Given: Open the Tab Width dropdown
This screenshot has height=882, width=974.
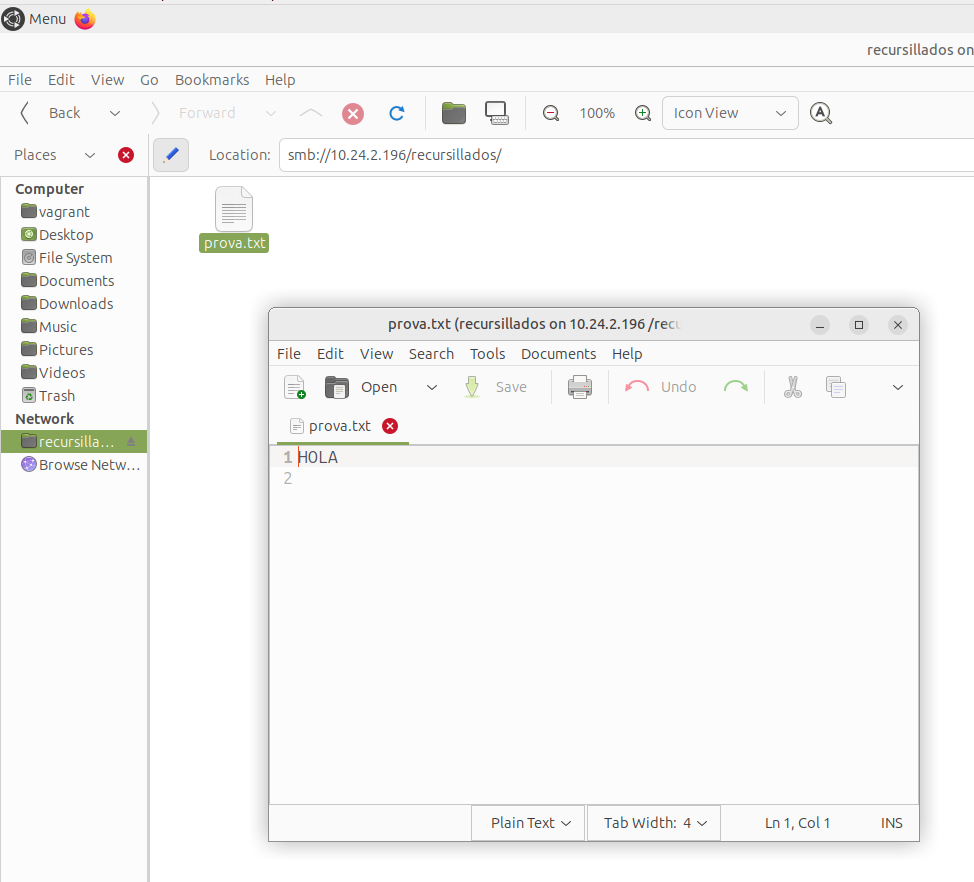Looking at the screenshot, I should point(654,823).
